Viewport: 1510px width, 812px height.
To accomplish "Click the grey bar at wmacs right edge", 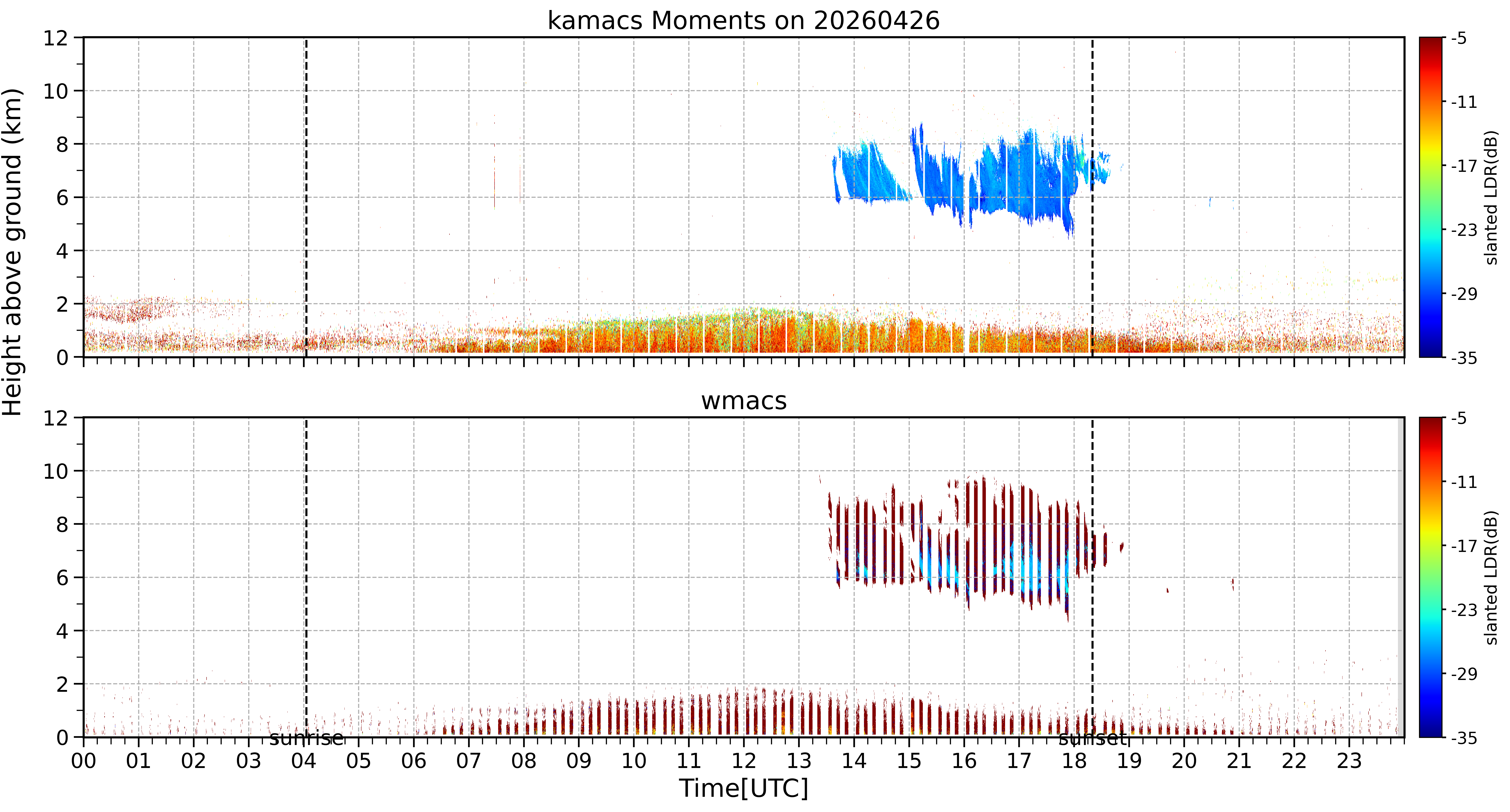I will (x=1401, y=577).
